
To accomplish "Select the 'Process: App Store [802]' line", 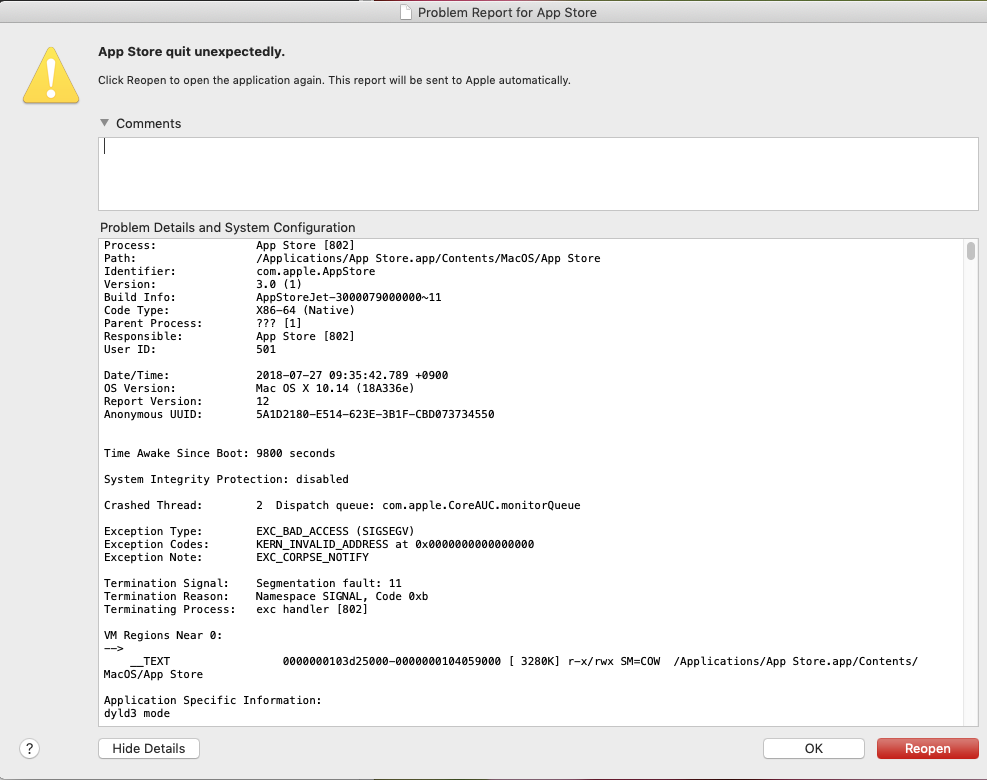I will [229, 246].
